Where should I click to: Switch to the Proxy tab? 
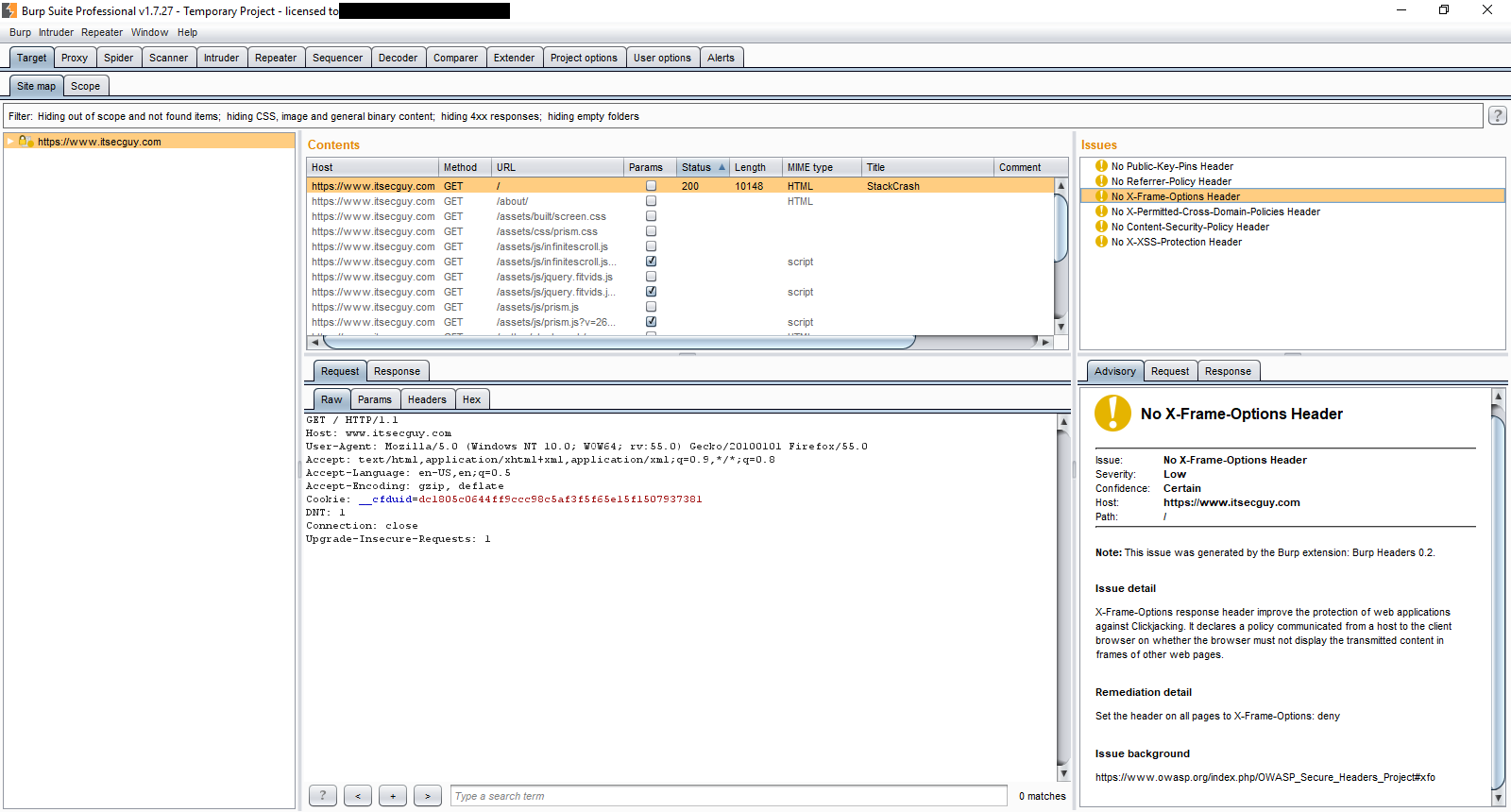tap(75, 58)
